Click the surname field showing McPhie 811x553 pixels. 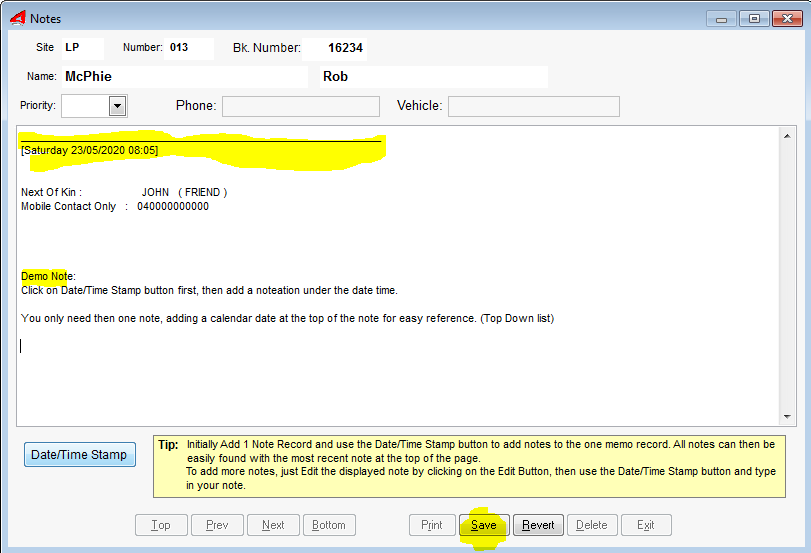click(185, 77)
